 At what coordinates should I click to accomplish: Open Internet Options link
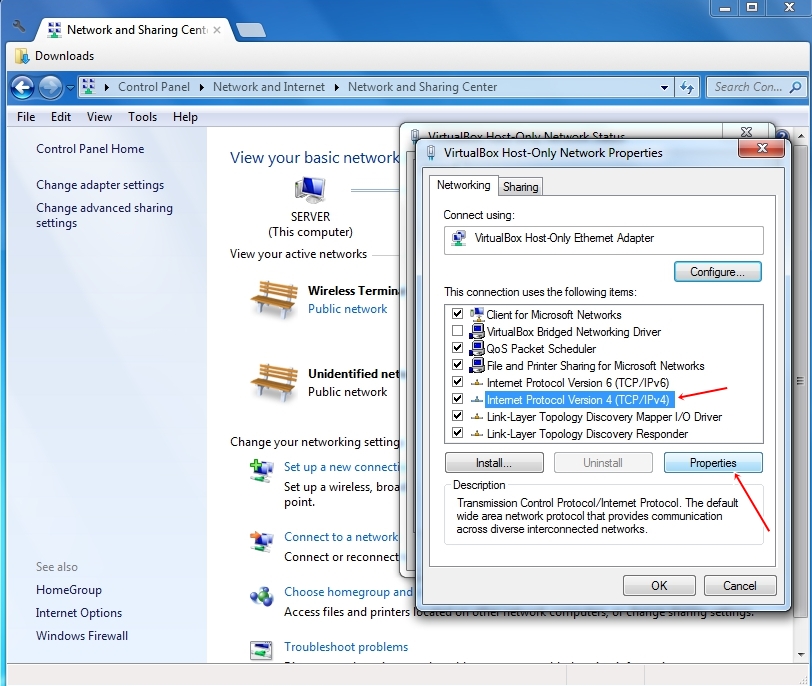(79, 613)
